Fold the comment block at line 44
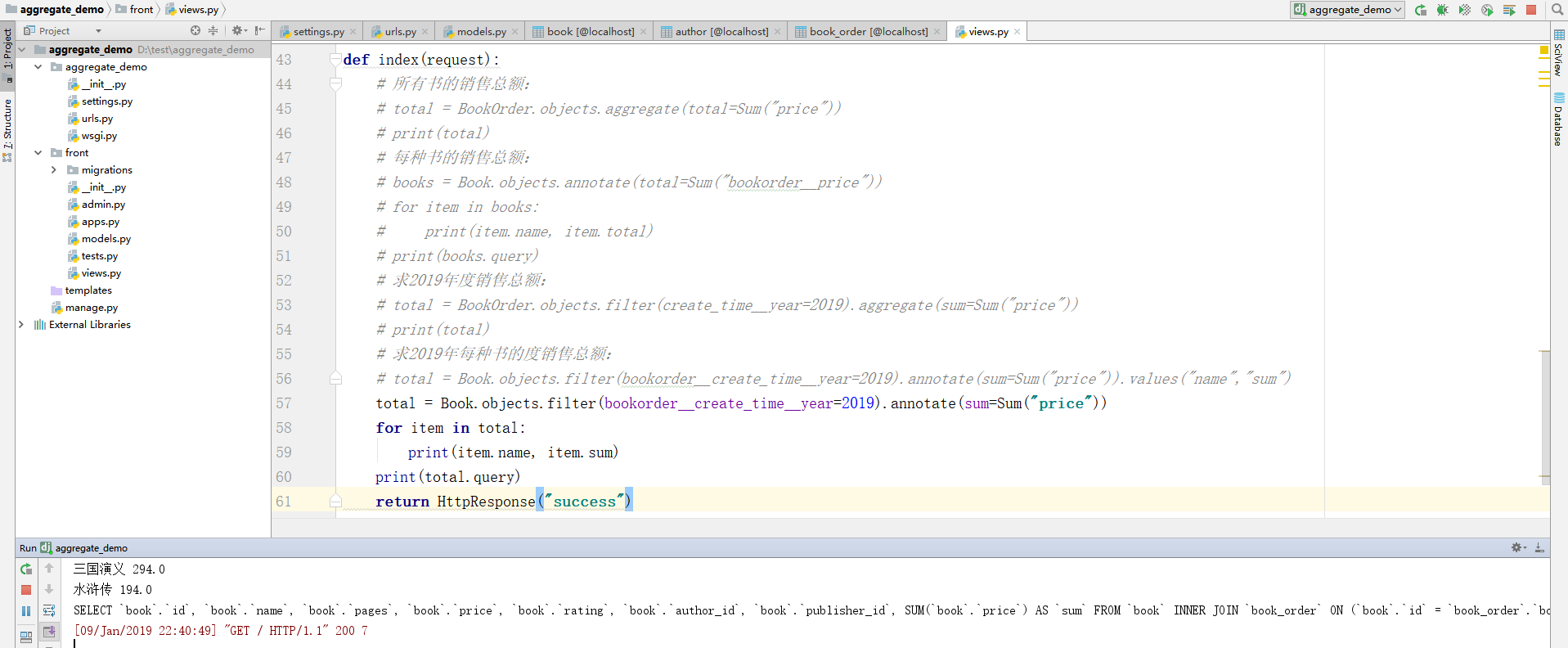 point(335,83)
